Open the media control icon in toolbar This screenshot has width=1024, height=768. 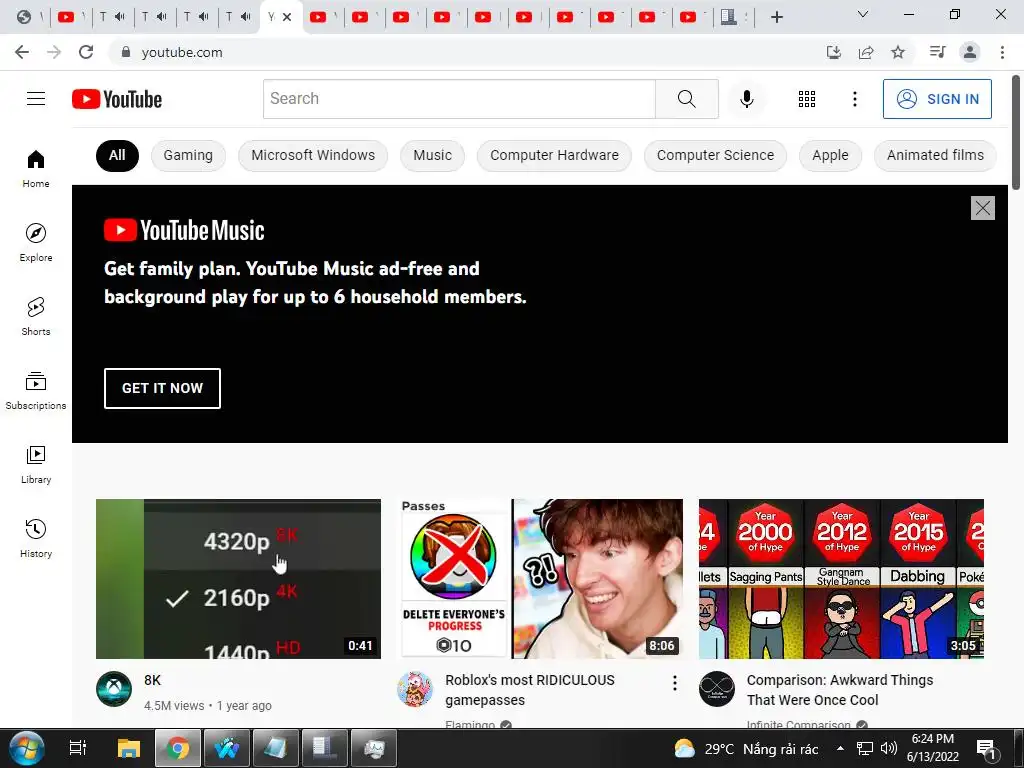click(937, 52)
